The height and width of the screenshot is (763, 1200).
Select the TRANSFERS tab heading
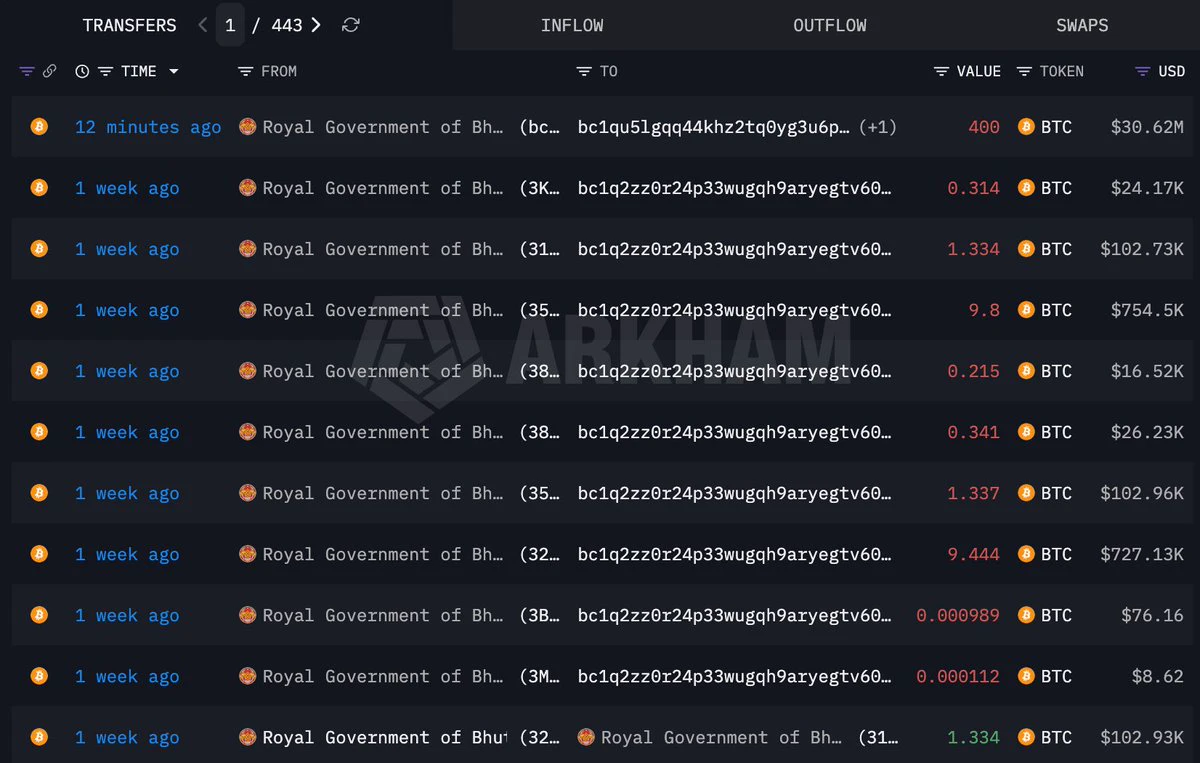pyautogui.click(x=129, y=25)
